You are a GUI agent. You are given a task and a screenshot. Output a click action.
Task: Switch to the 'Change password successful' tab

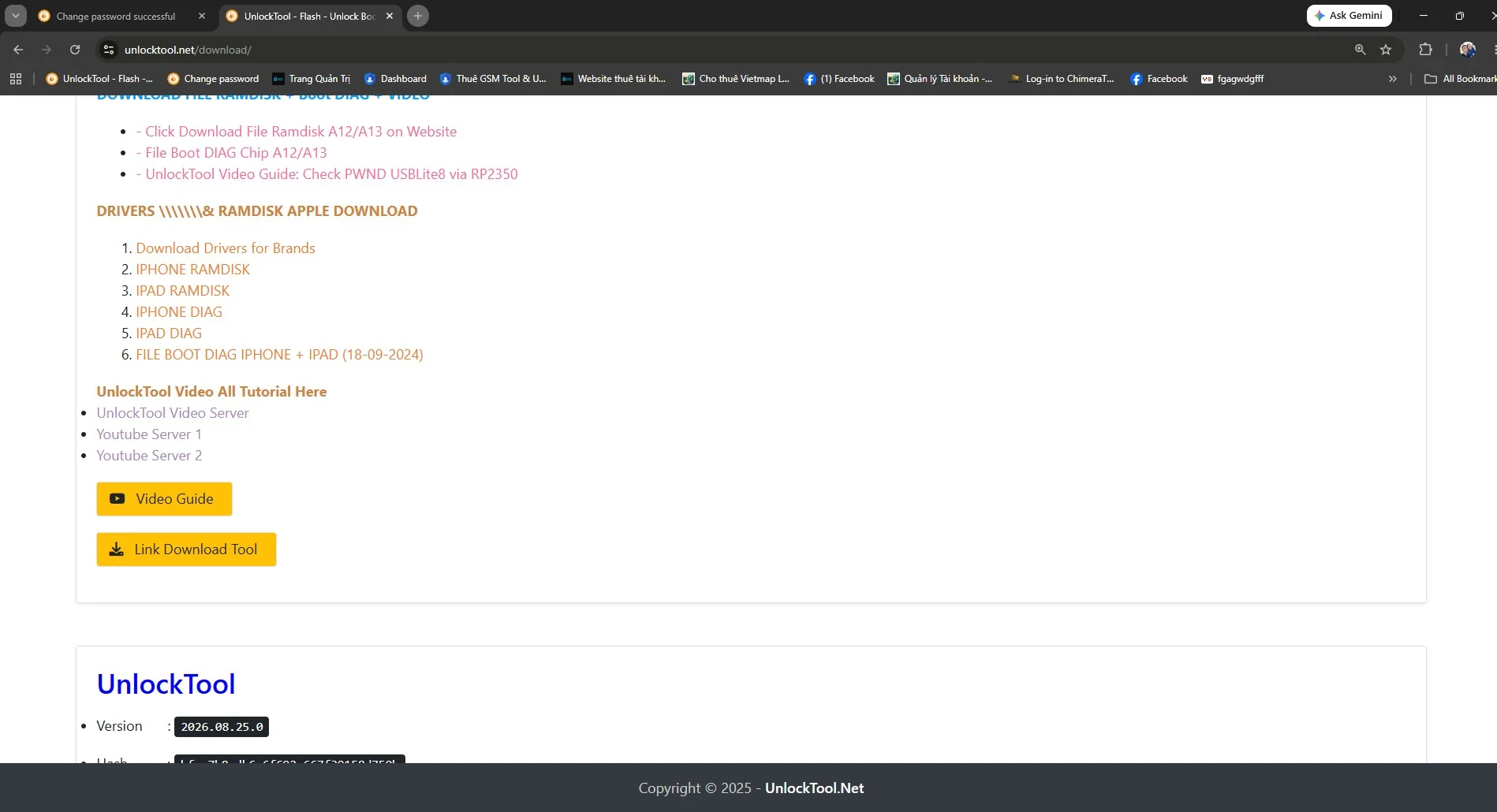(116, 16)
